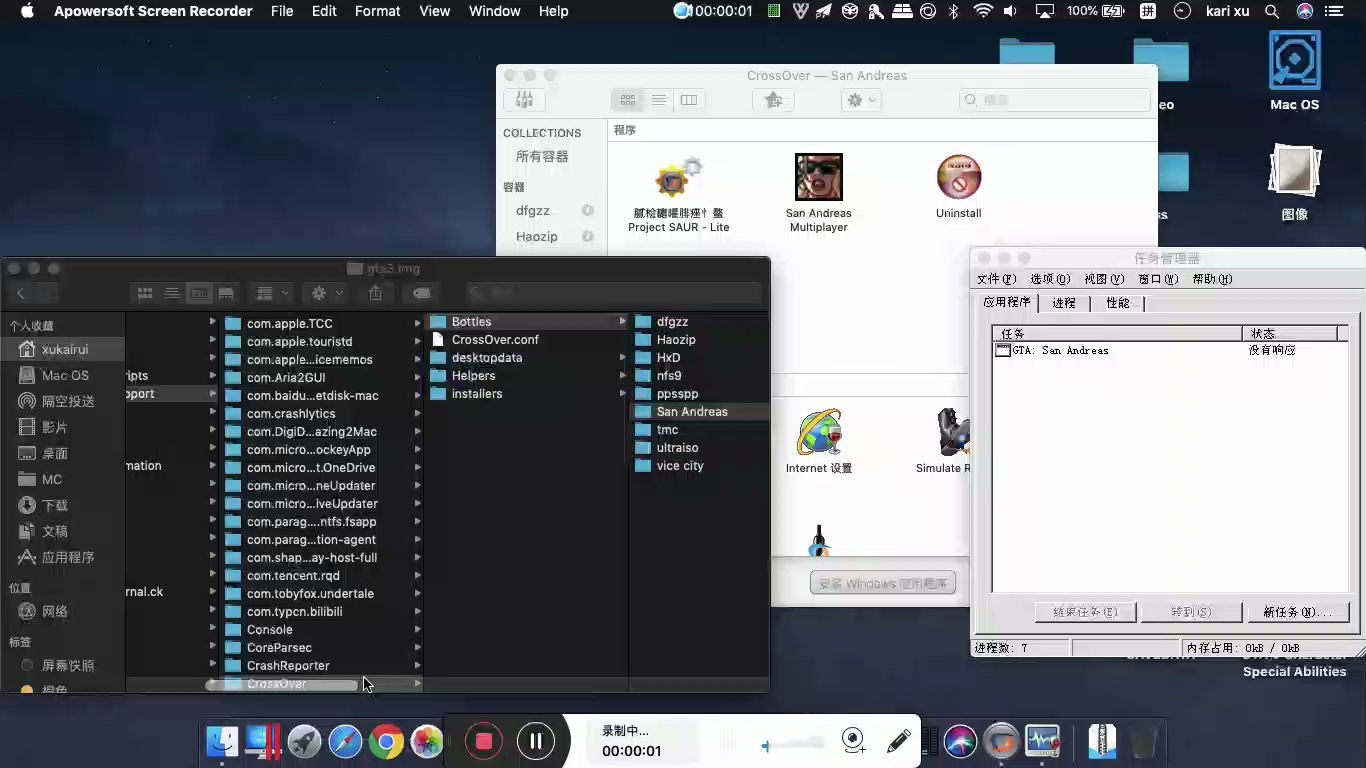
Task: Select xukairui in Finder sidebar
Action: 64,350
